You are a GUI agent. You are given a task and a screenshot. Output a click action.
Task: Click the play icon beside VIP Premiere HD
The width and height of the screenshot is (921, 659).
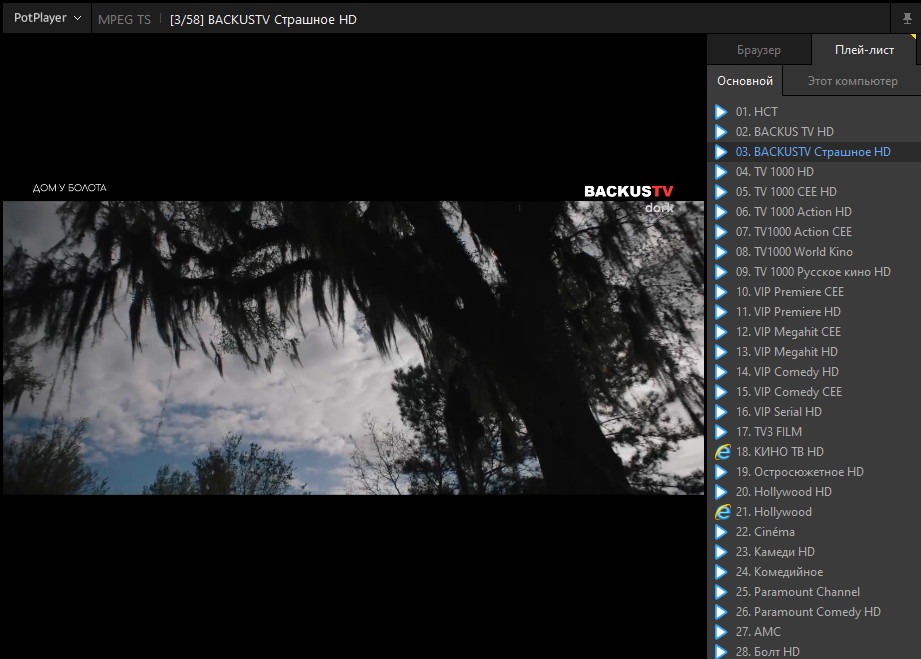coord(721,311)
